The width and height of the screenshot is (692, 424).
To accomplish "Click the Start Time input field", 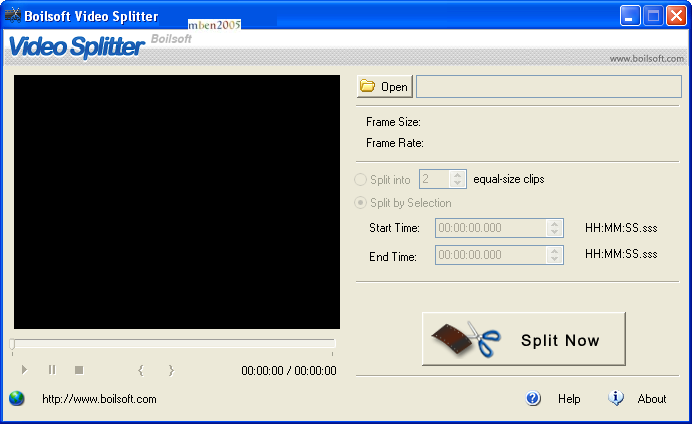I will tap(491, 228).
